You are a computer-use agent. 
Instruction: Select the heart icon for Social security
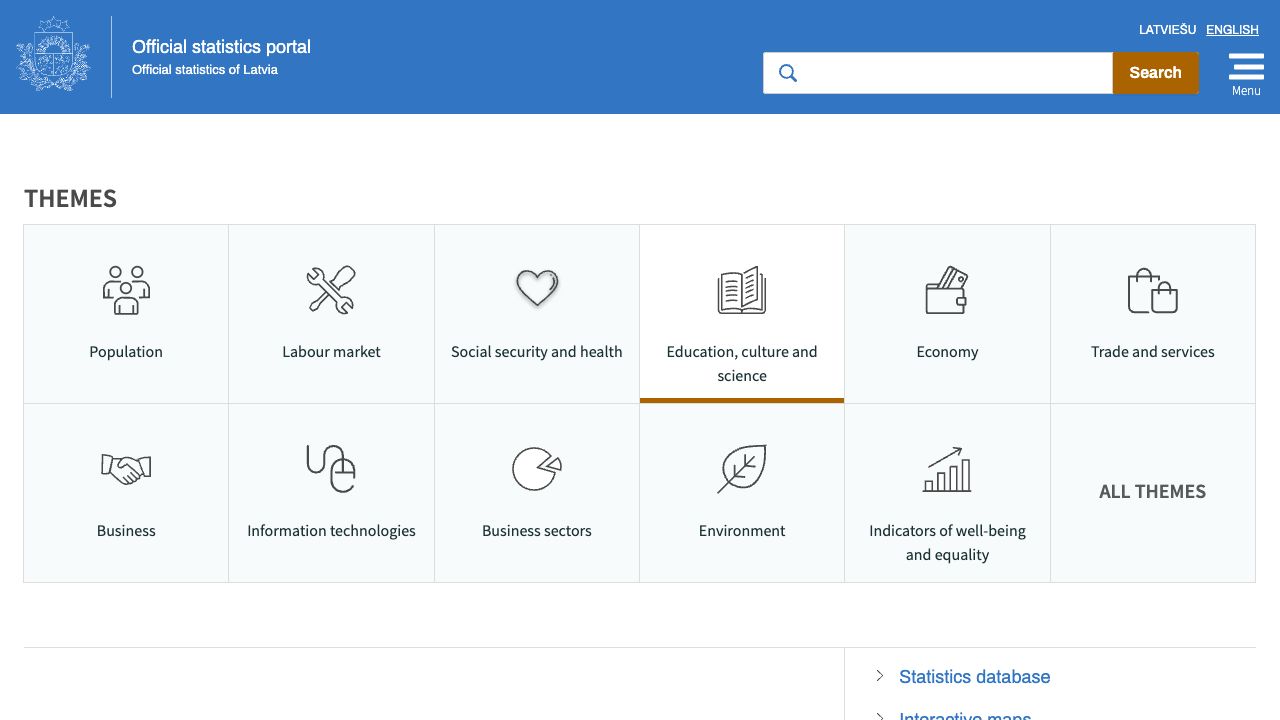[x=537, y=289]
